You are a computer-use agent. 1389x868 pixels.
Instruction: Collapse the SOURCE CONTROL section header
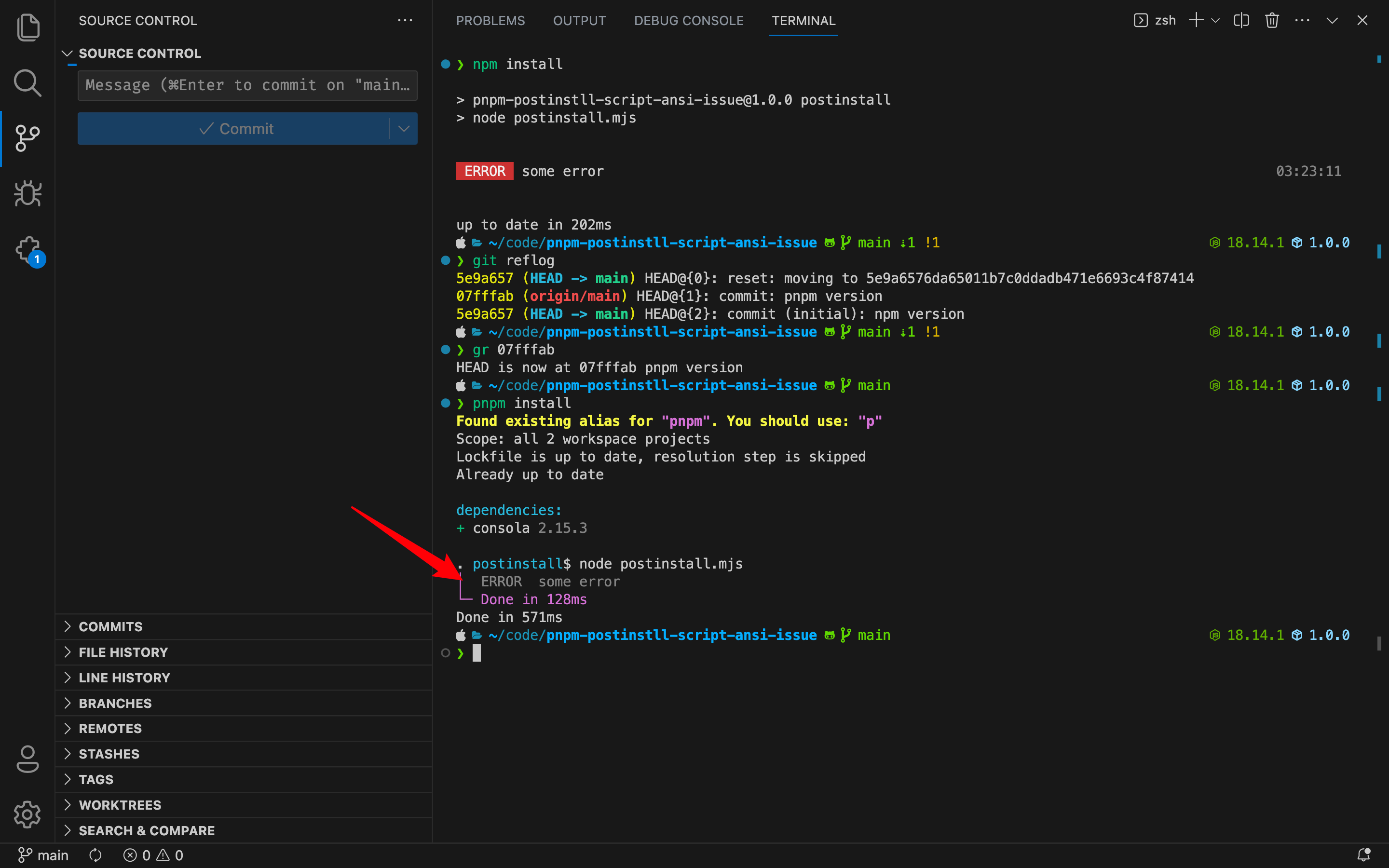click(139, 54)
